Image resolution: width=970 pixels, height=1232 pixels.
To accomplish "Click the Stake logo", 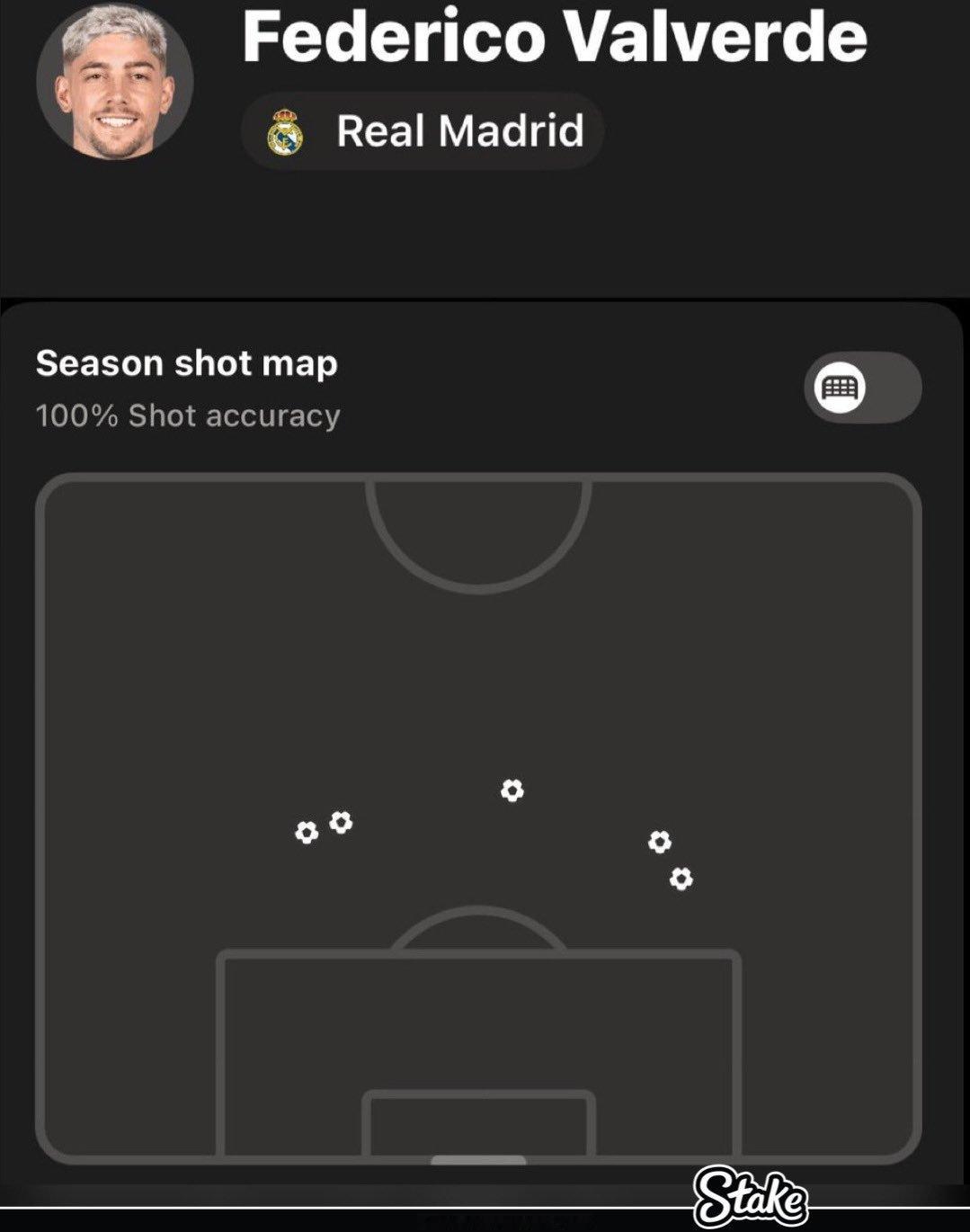I will (751, 1197).
